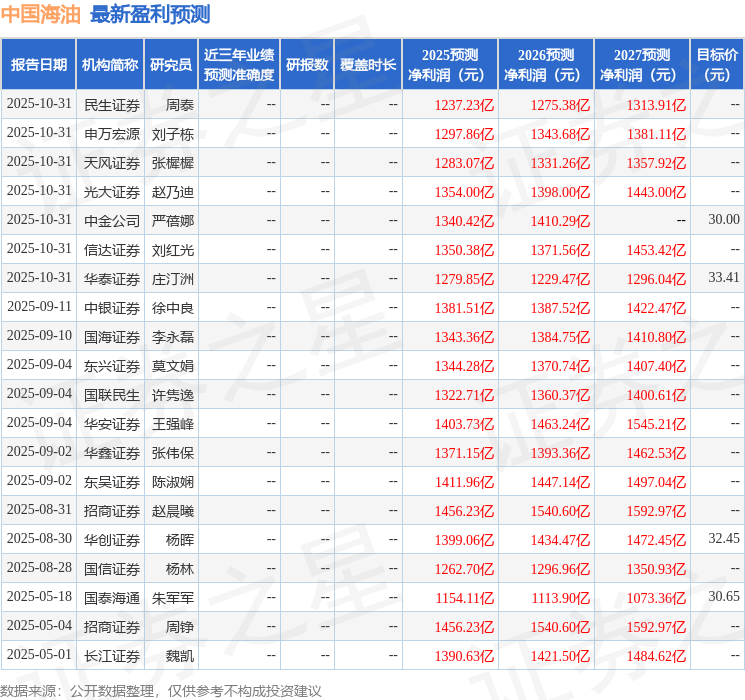Select the 2027预测净利润 column header
745x700 pixels.
(x=642, y=65)
